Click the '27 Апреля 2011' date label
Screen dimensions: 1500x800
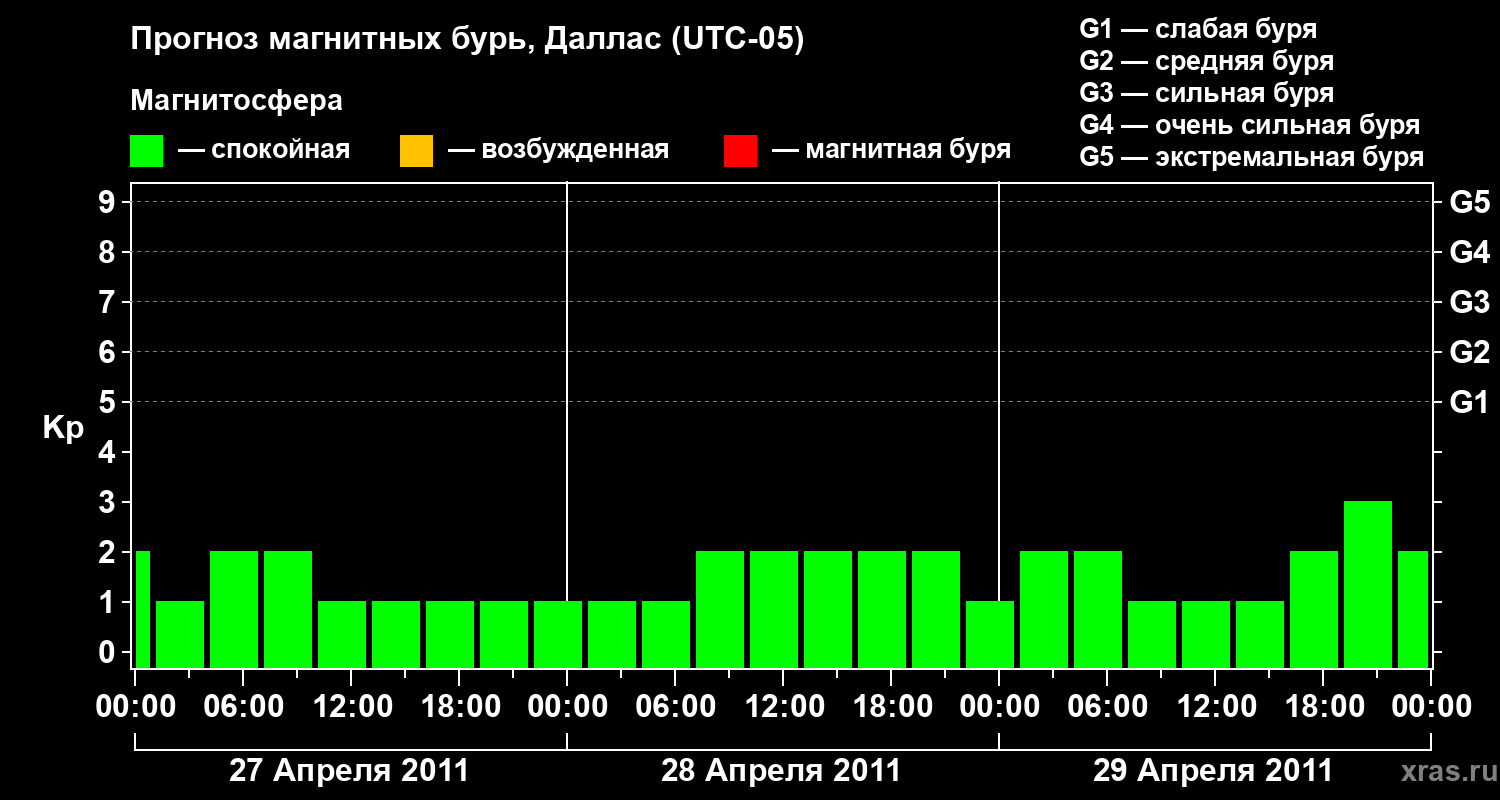pyautogui.click(x=349, y=771)
